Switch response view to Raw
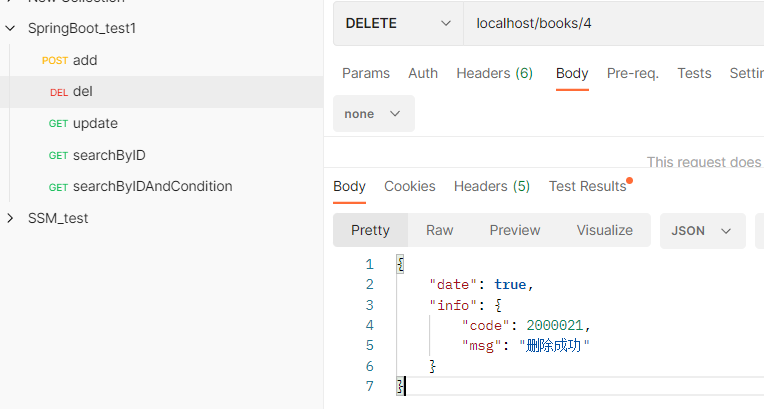764x409 pixels. (440, 230)
